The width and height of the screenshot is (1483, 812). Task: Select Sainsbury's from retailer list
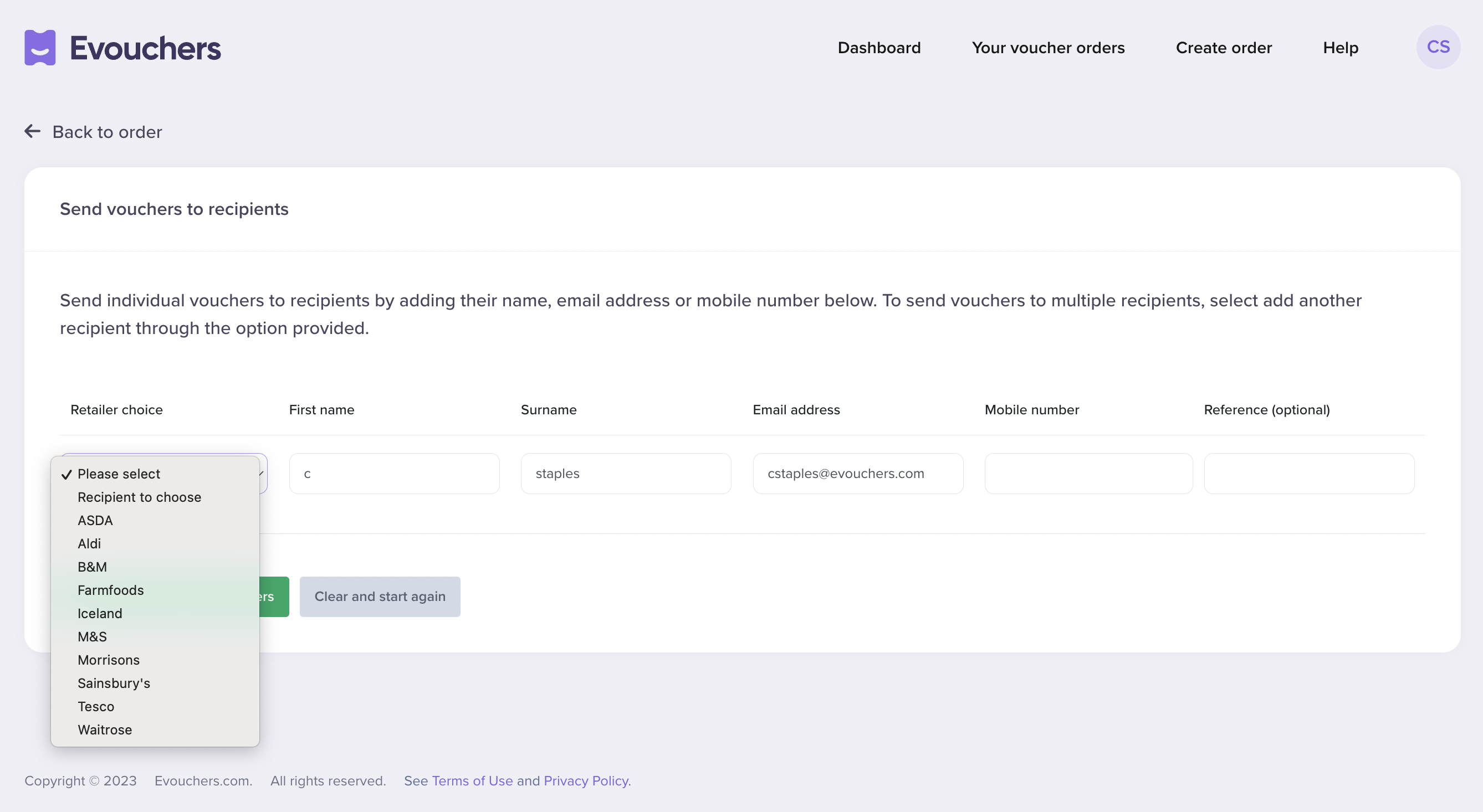click(x=155, y=683)
